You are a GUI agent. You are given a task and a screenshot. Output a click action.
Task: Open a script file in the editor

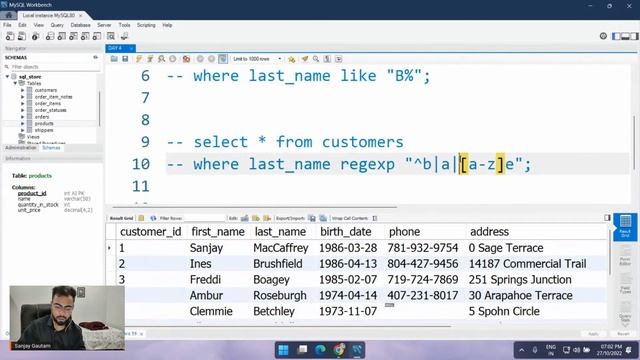coord(114,59)
